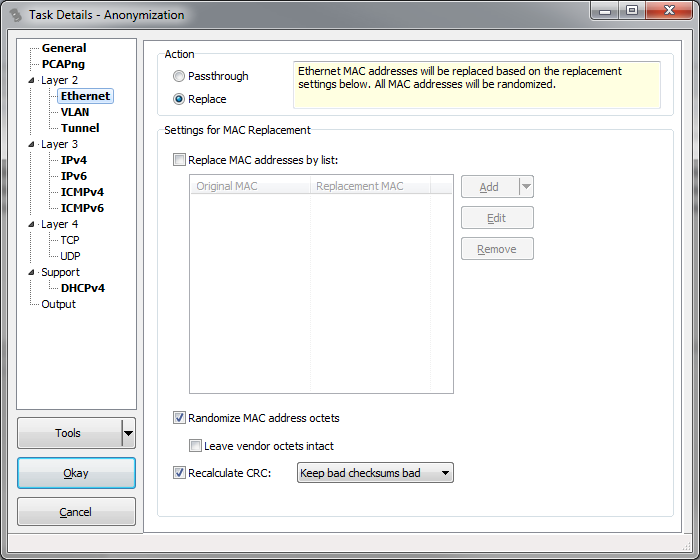Open ICMPv6 settings
Viewport: 700px width, 560px height.
82,208
